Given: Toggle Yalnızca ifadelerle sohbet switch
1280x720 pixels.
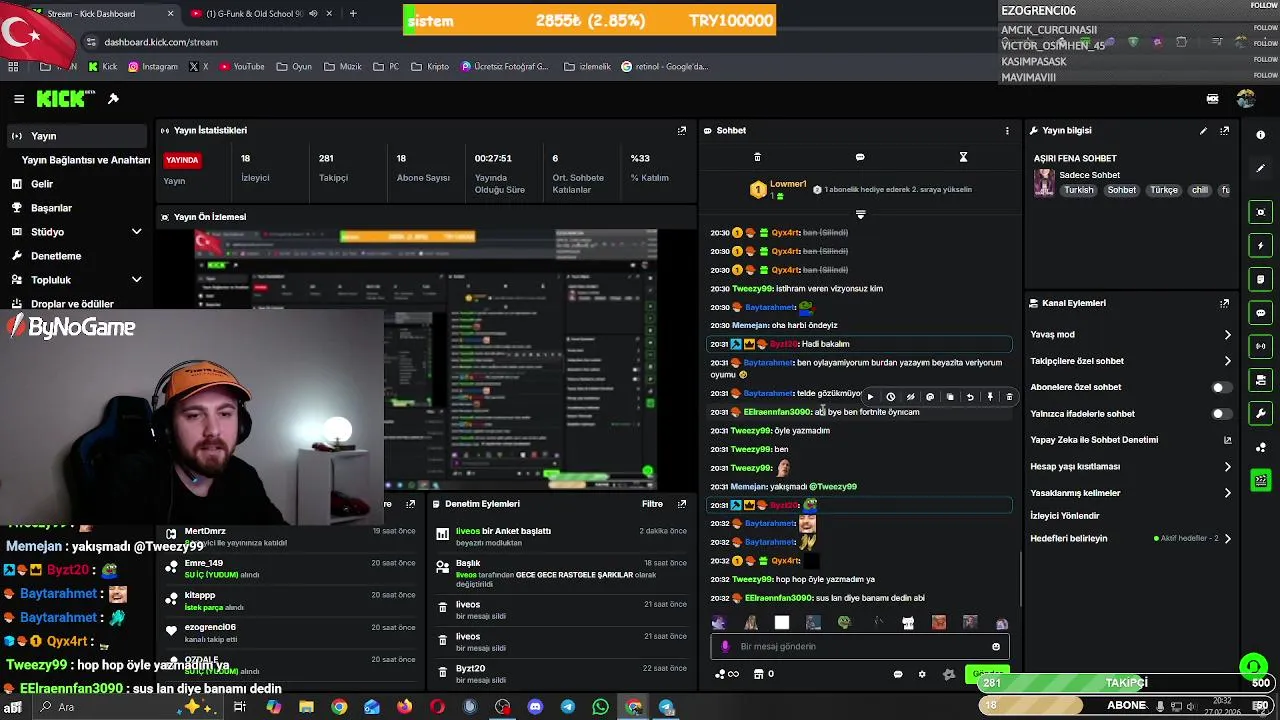Looking at the screenshot, I should pyautogui.click(x=1221, y=414).
